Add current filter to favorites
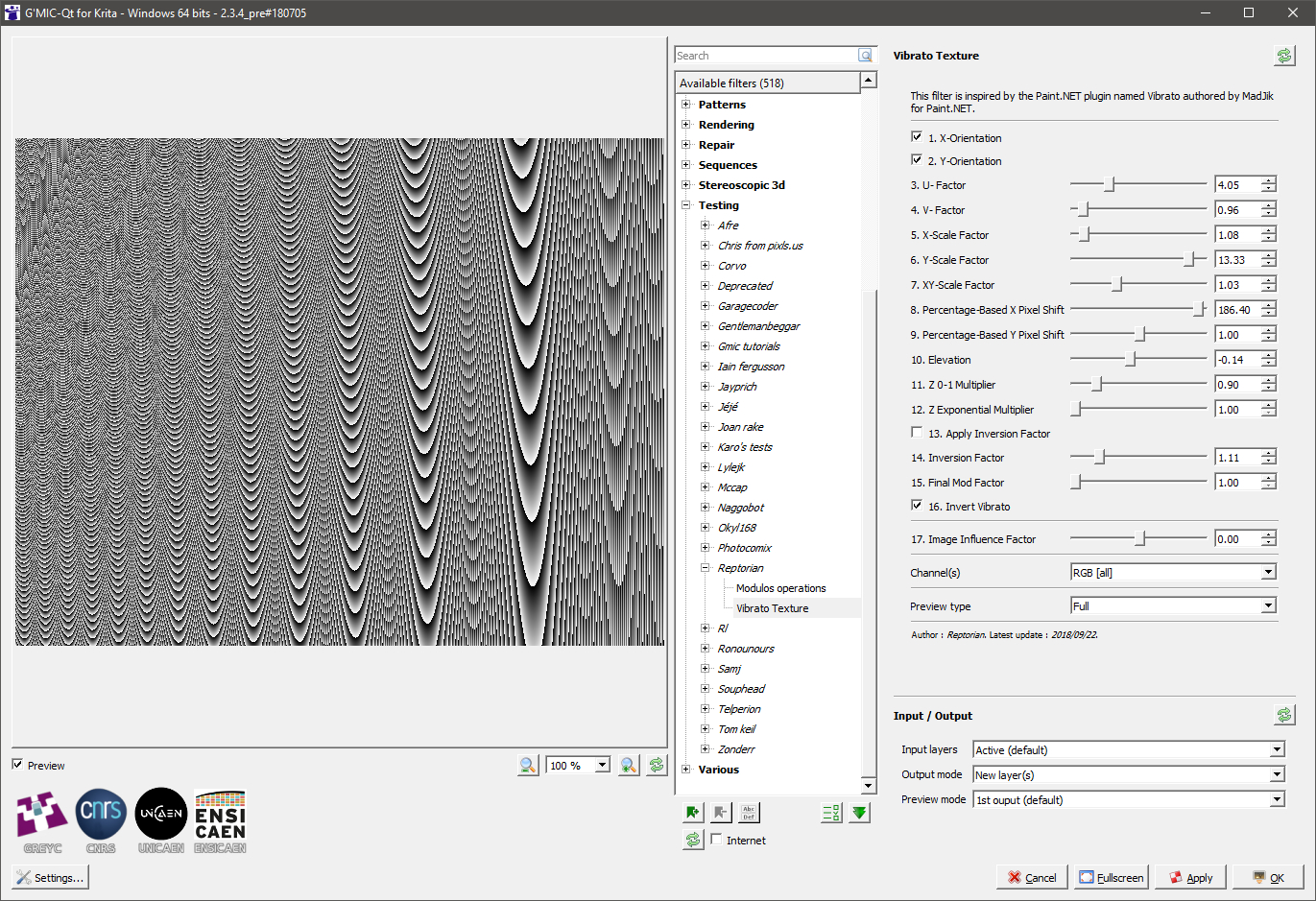 [x=693, y=813]
